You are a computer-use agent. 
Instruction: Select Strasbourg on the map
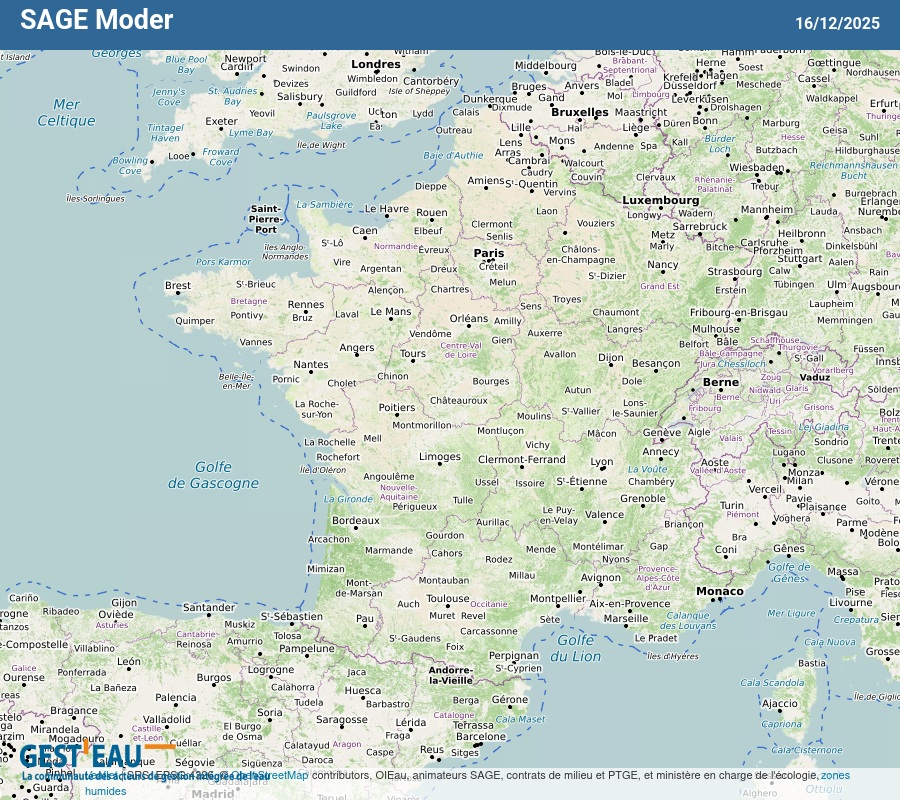(734, 271)
